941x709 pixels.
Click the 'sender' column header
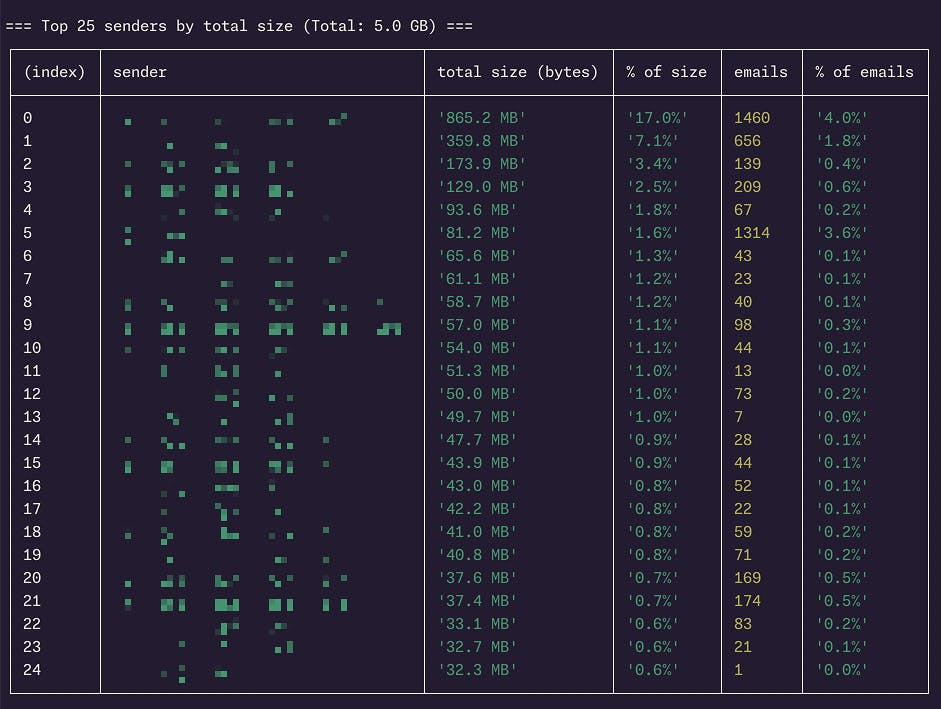click(x=140, y=72)
